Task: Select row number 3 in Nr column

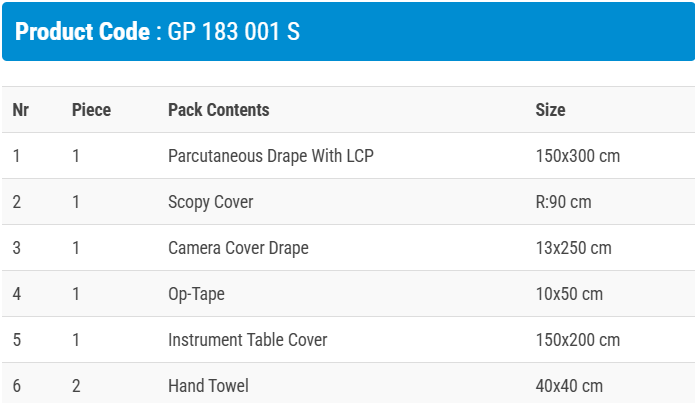Action: (17, 248)
